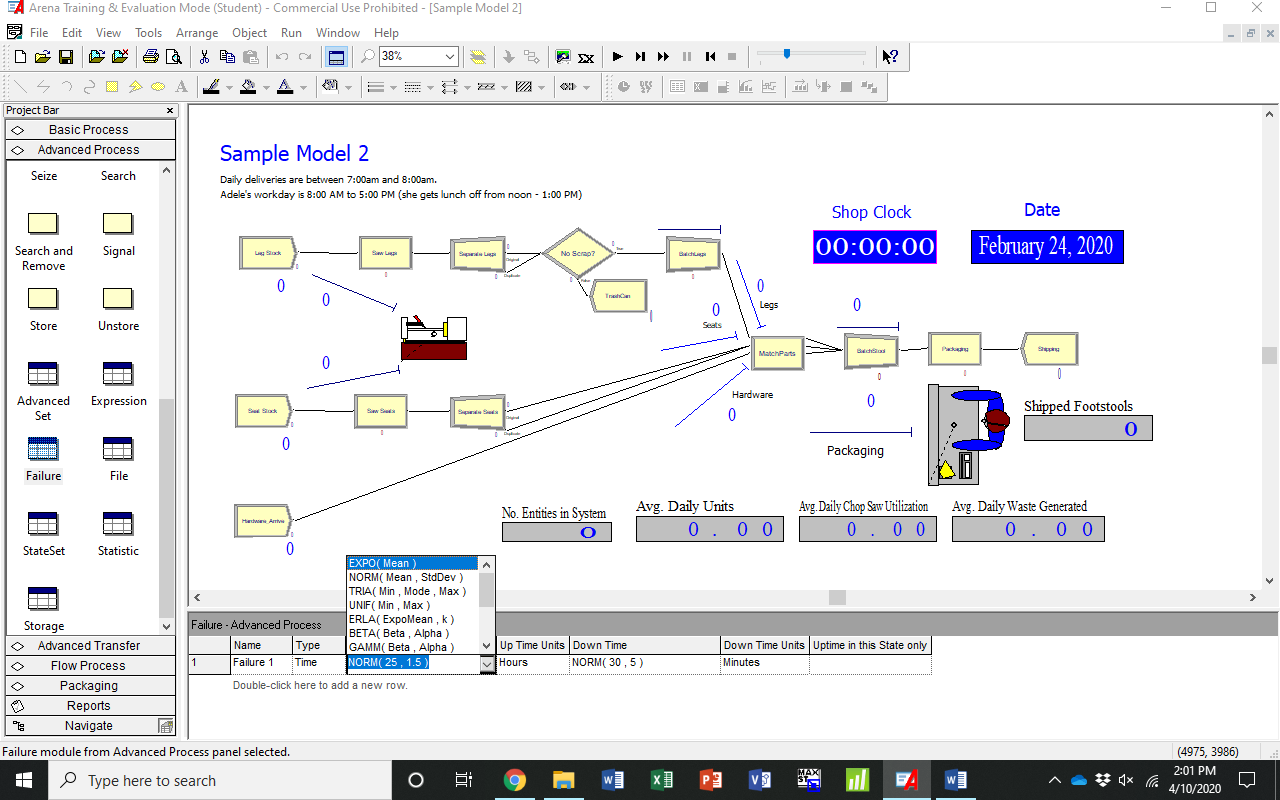
Task: Save the model with the floppy disk icon
Action: (65, 57)
